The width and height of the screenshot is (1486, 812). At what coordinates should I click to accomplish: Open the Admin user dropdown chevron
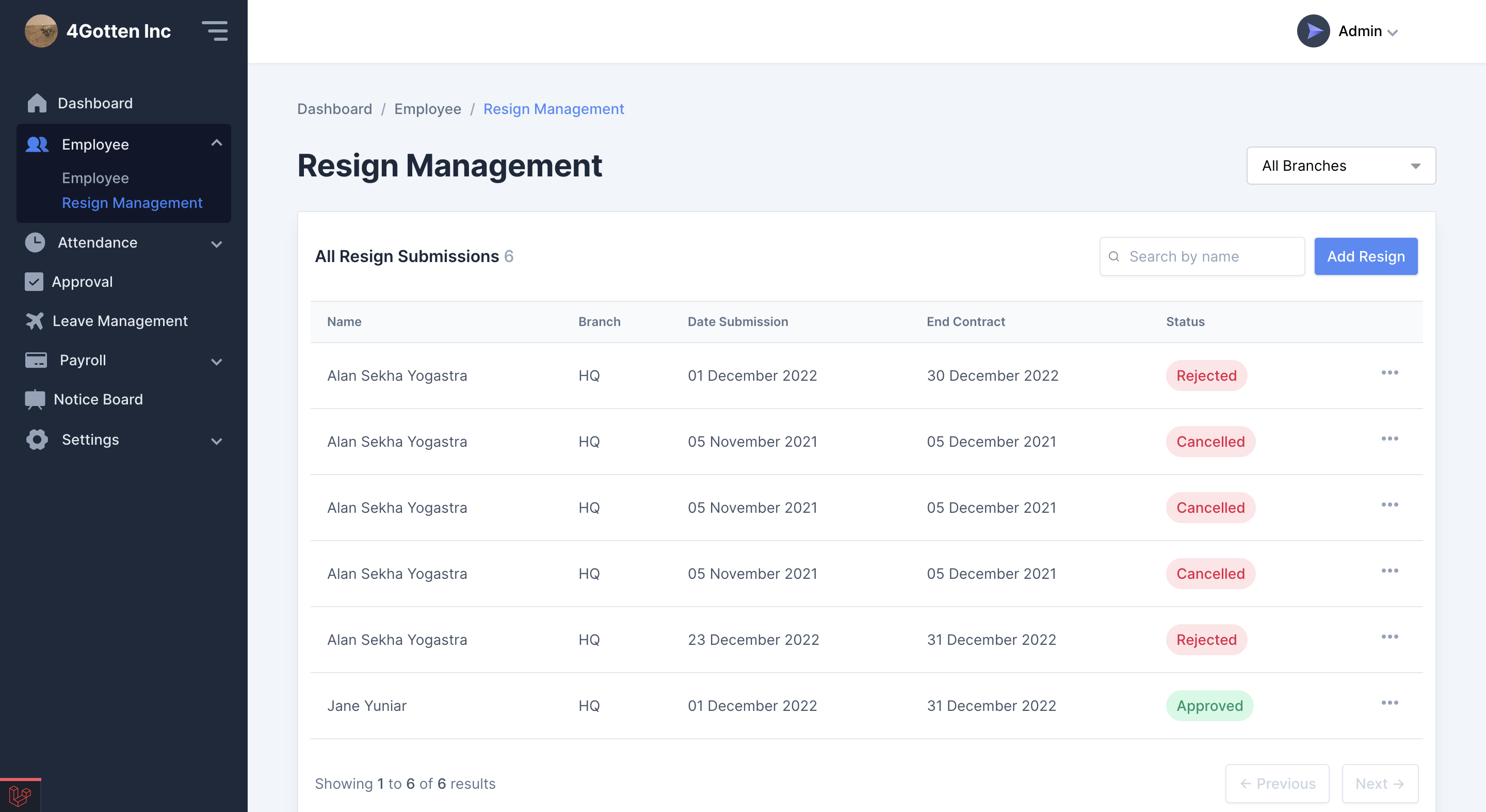coord(1393,33)
